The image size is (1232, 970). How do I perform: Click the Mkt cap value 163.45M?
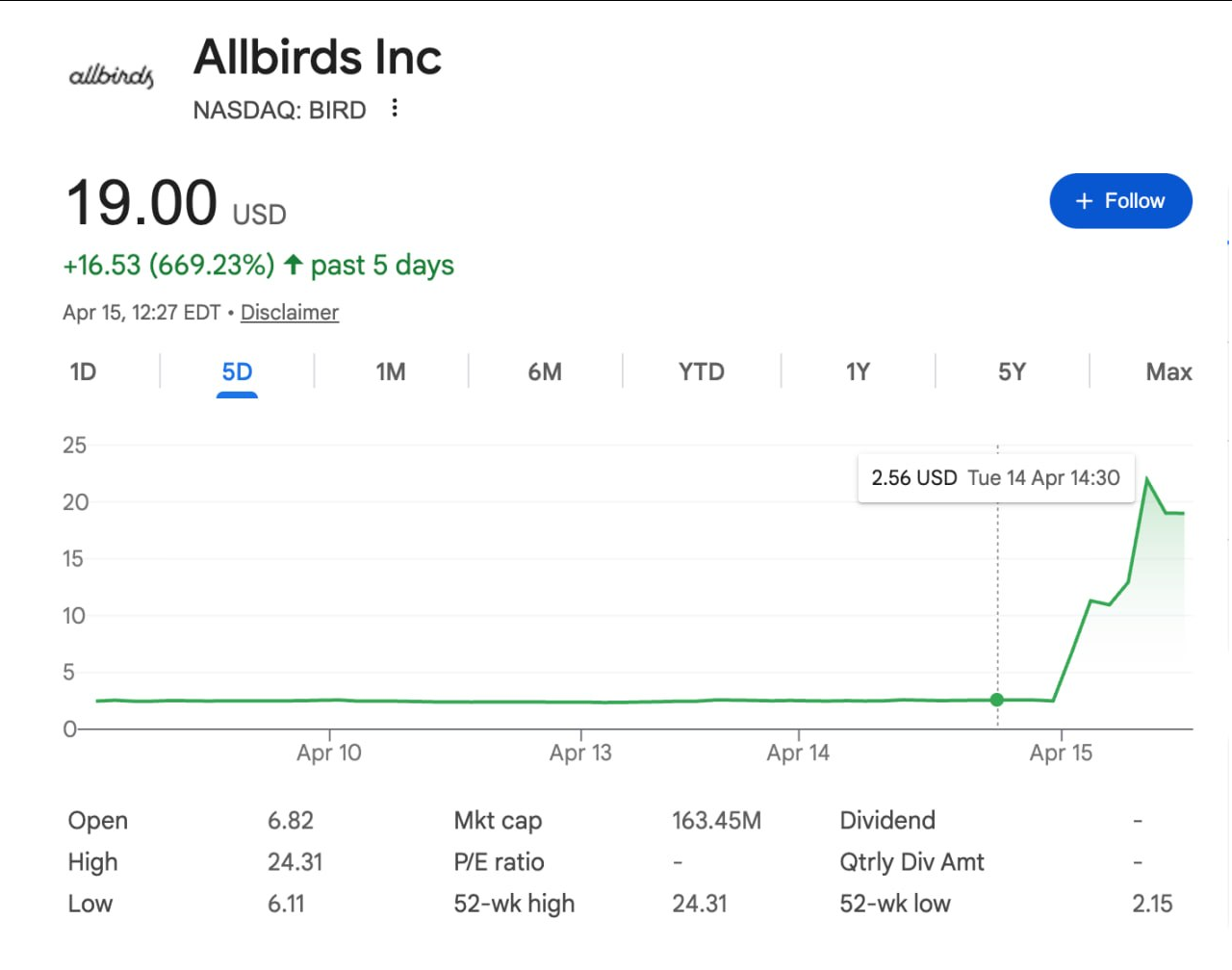[716, 821]
